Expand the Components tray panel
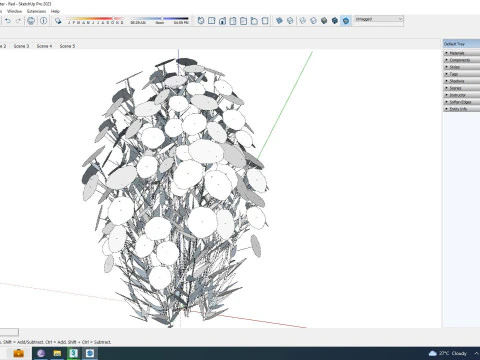Viewport: 480px width, 360px height. point(461,60)
